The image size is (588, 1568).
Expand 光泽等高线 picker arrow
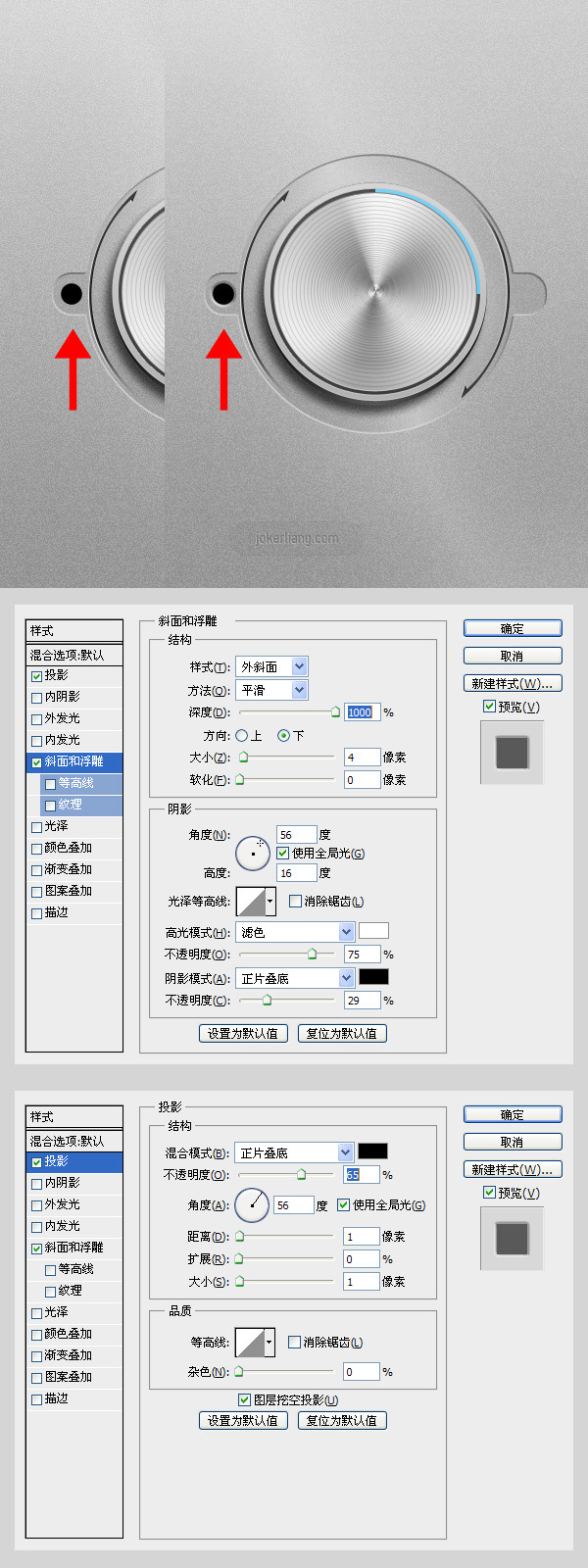[x=269, y=901]
